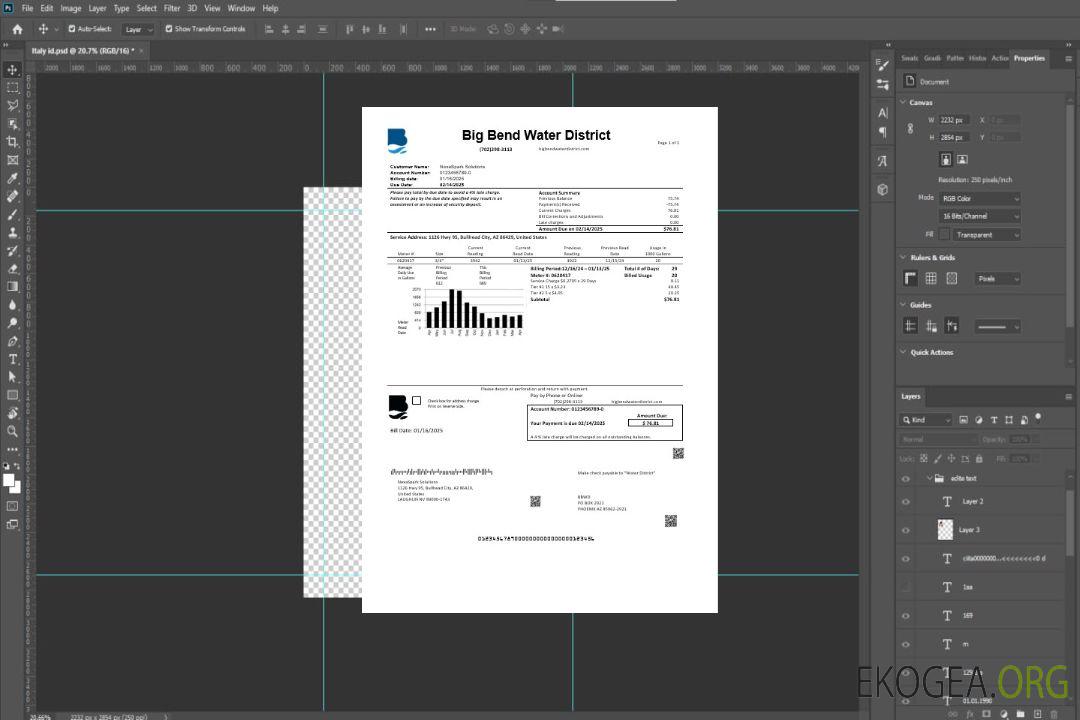Image resolution: width=1080 pixels, height=720 pixels.
Task: Hide Layer 3 using its eye icon
Action: click(906, 530)
